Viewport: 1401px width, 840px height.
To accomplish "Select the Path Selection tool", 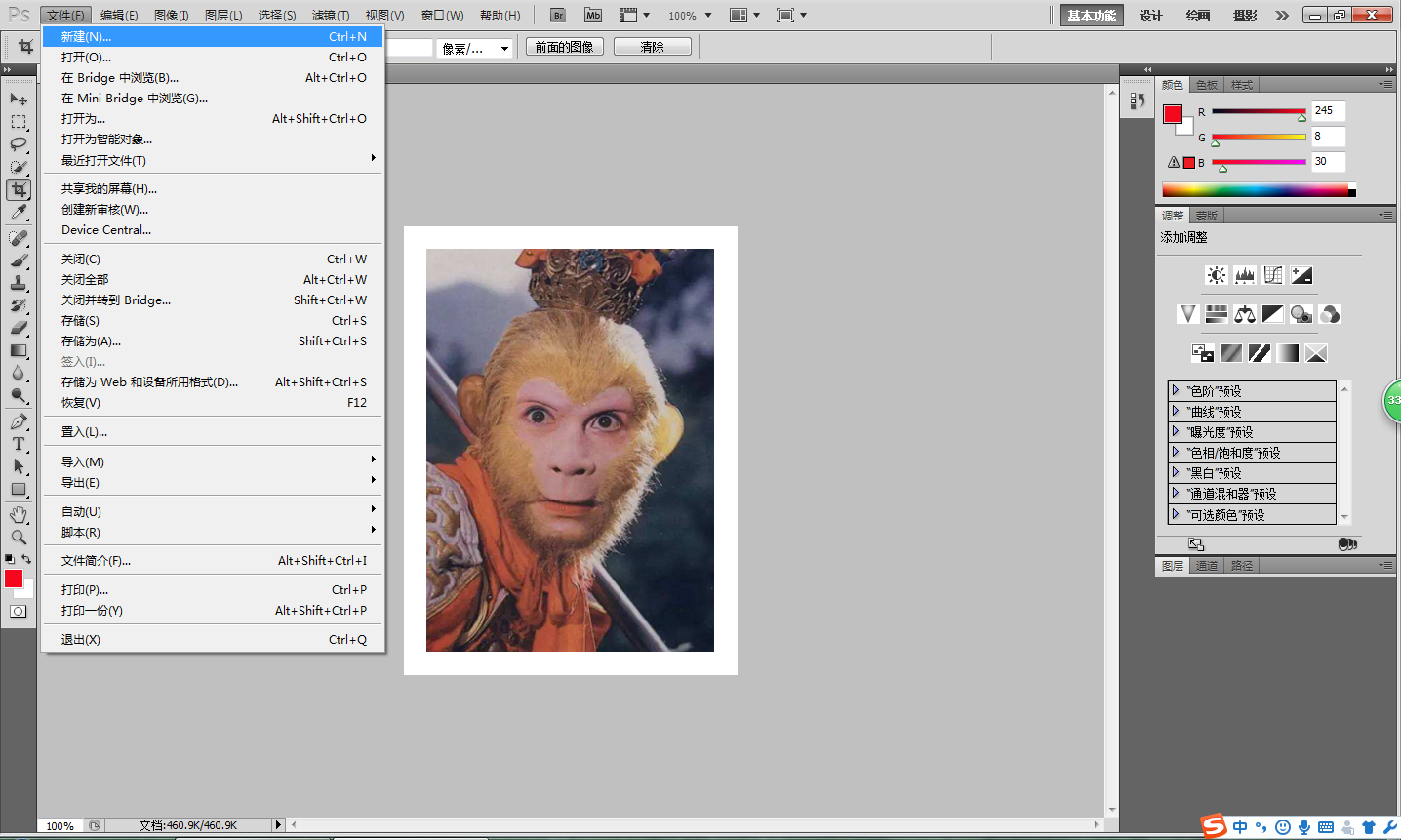I will (x=19, y=466).
